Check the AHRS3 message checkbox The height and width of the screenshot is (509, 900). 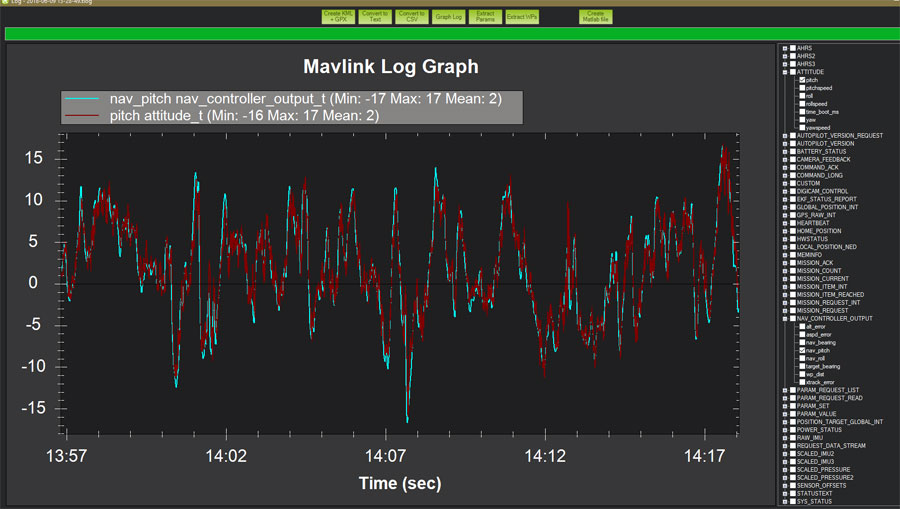(793, 64)
